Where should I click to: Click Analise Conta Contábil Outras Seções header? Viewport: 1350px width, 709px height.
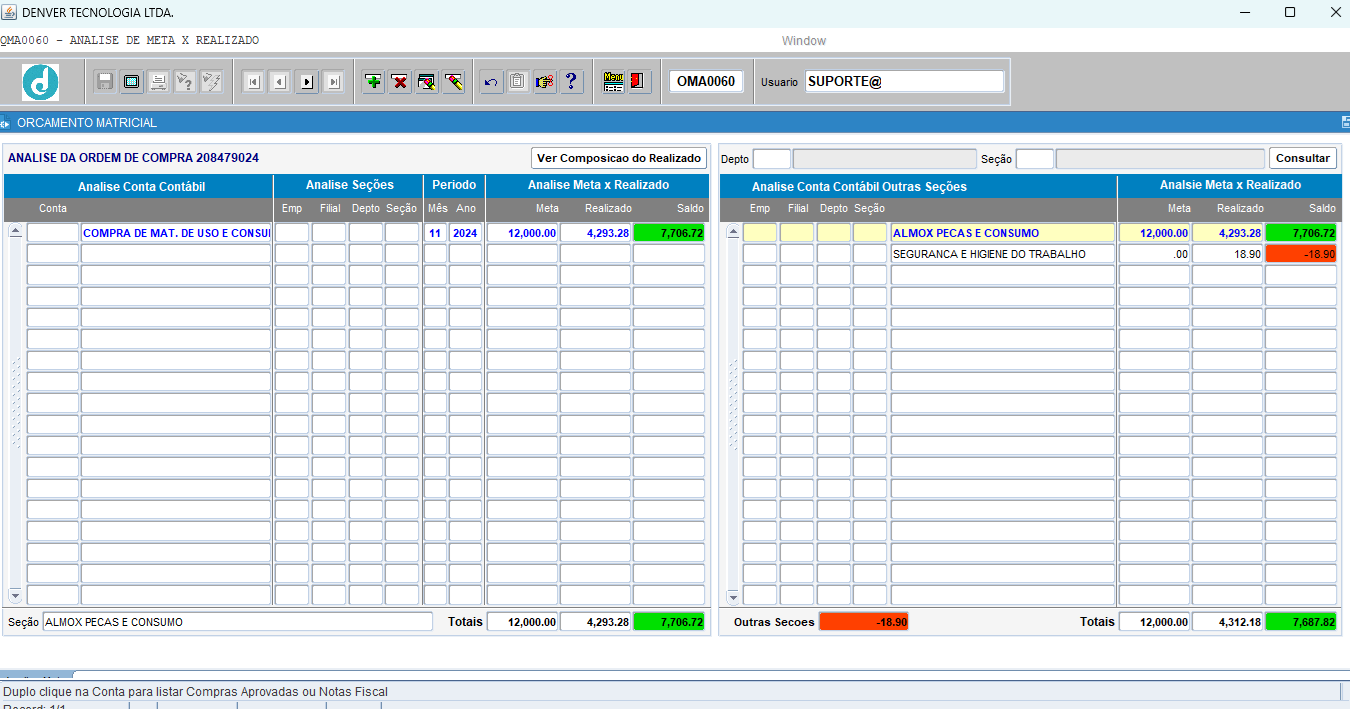tap(859, 187)
